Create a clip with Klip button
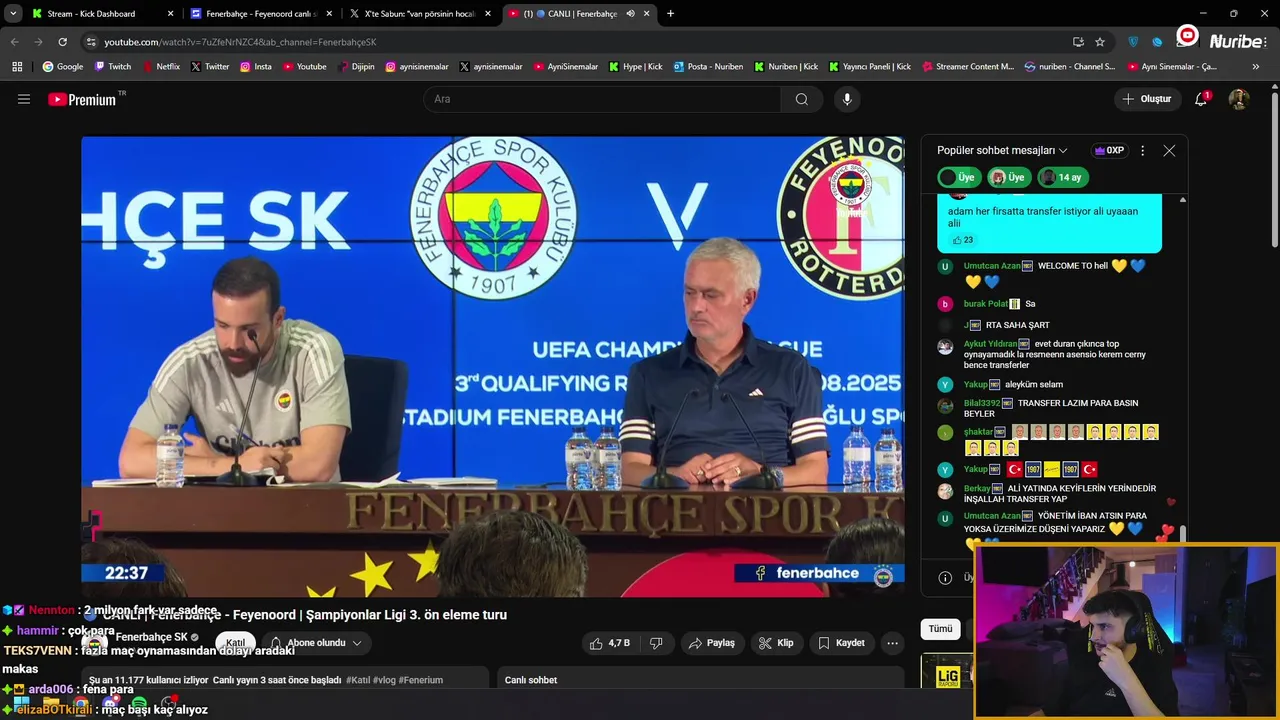1280x720 pixels. 776,643
